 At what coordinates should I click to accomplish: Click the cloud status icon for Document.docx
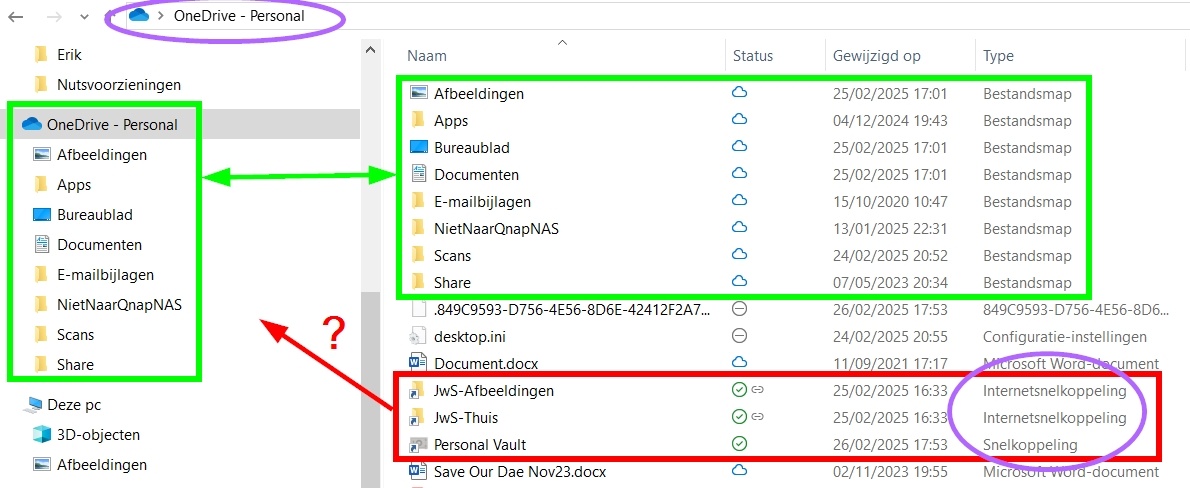739,363
